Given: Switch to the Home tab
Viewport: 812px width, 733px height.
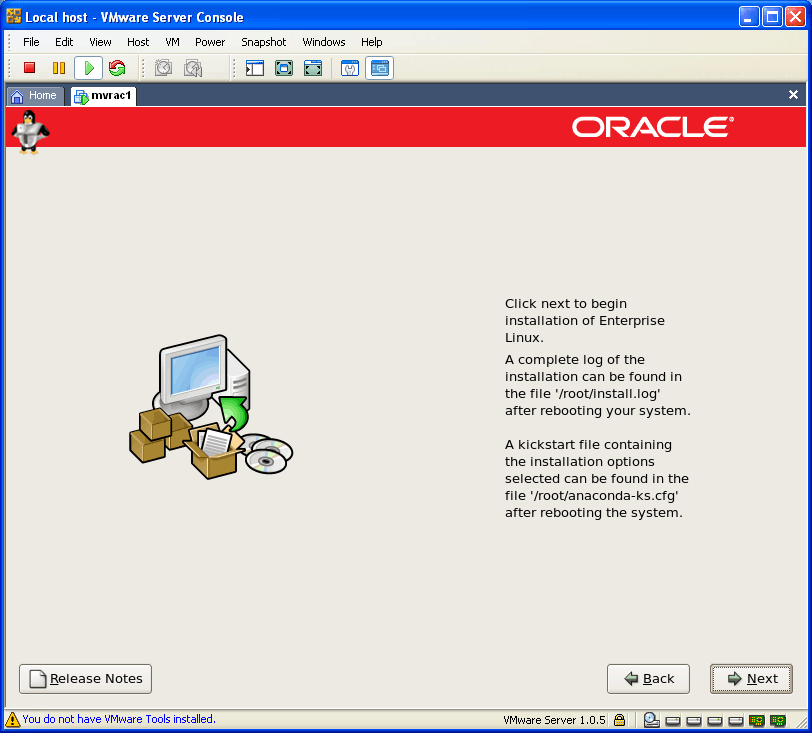Looking at the screenshot, I should coord(35,96).
